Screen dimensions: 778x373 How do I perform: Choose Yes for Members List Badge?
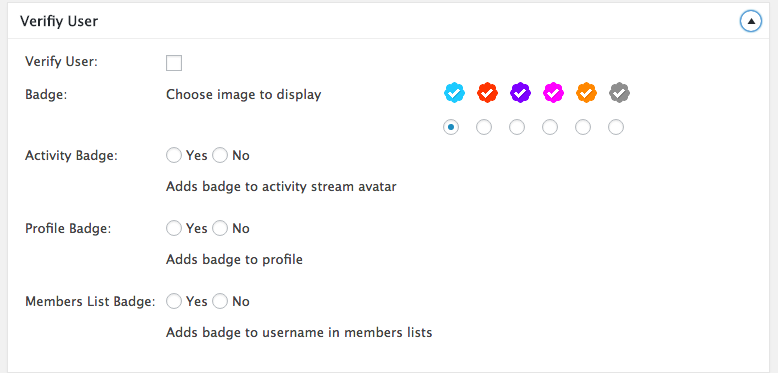pos(174,302)
